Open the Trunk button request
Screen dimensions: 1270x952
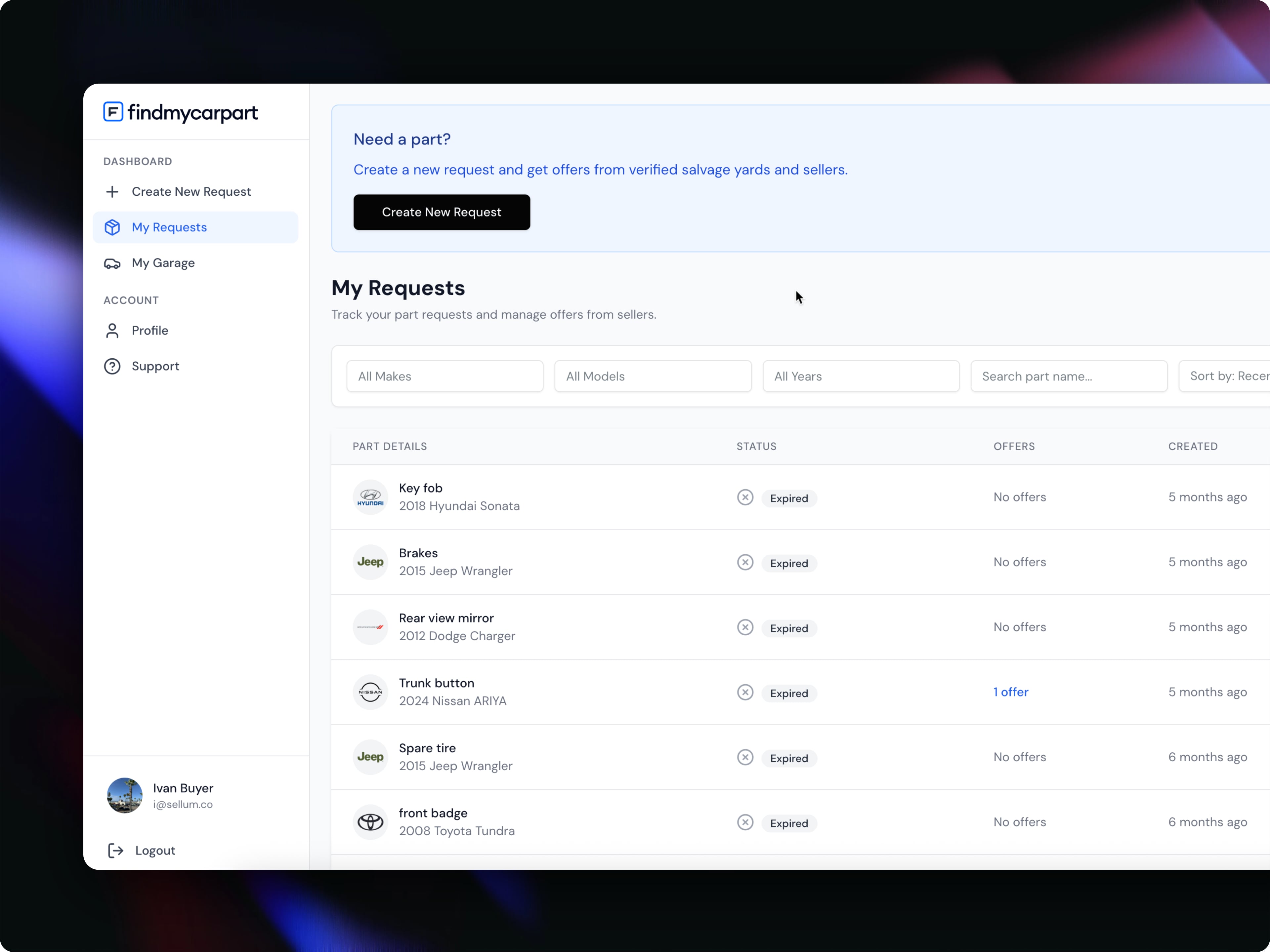tap(436, 684)
